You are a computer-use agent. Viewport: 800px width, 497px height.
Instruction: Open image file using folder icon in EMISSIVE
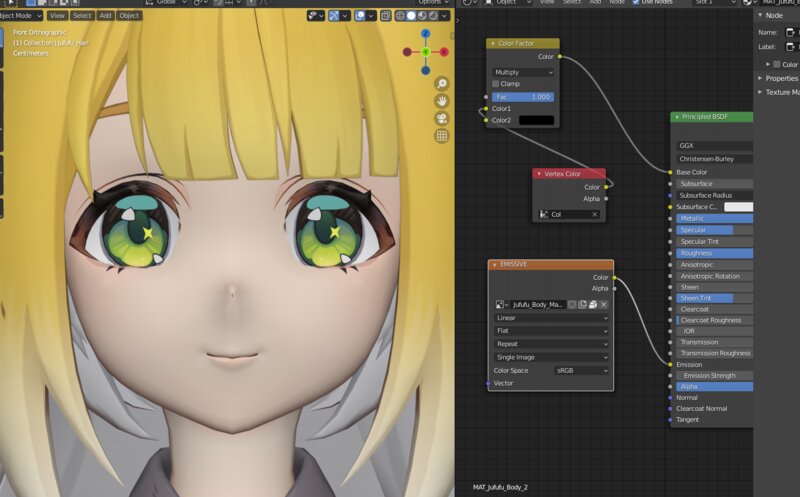pyautogui.click(x=593, y=305)
